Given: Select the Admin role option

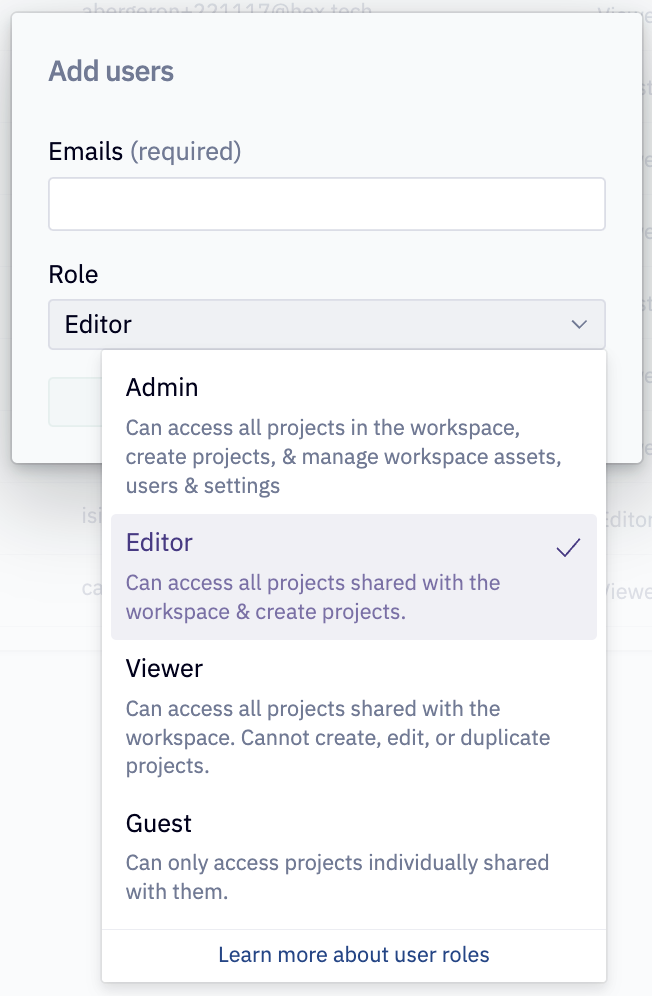Looking at the screenshot, I should 353,436.
